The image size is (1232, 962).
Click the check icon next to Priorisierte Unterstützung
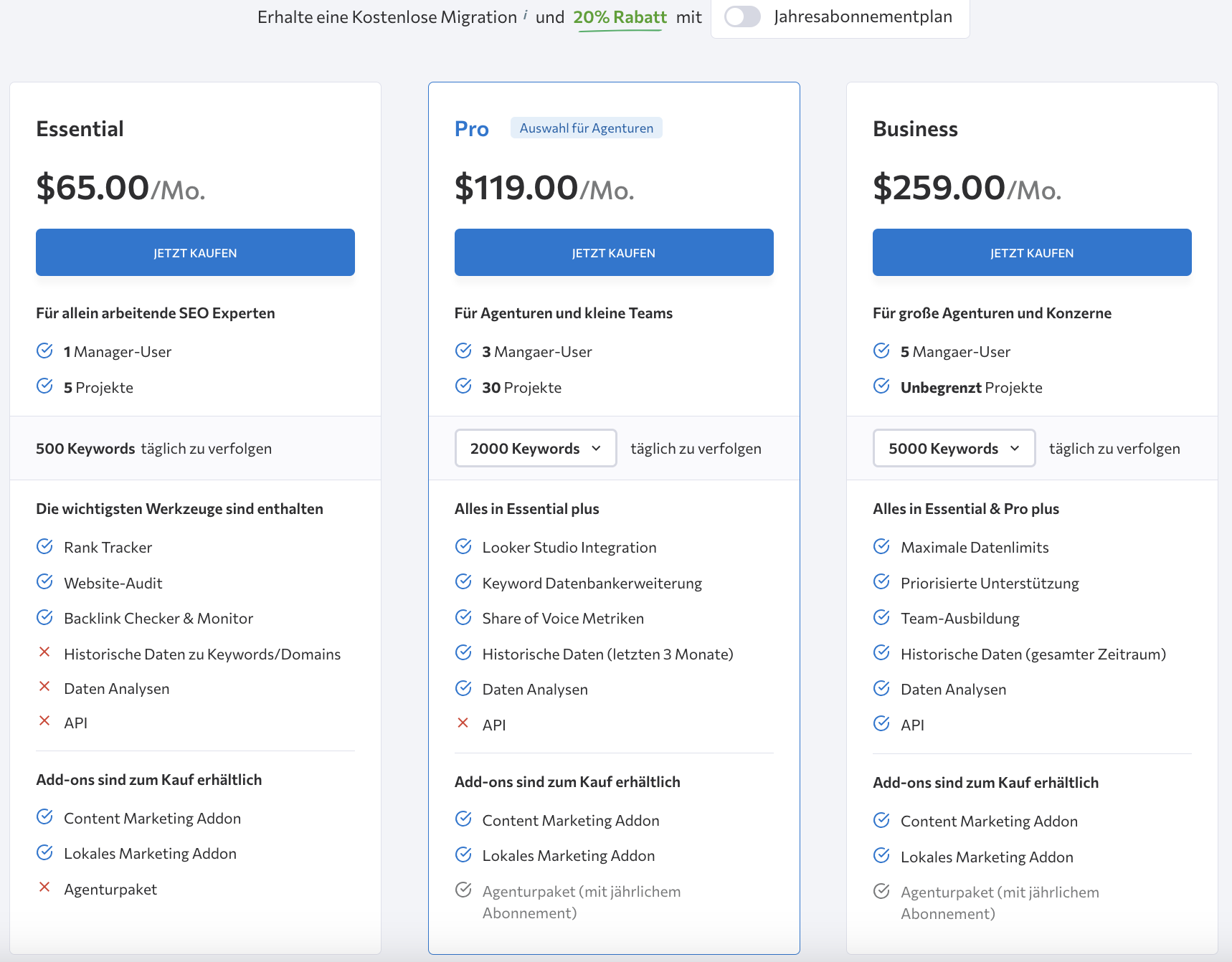tap(881, 581)
